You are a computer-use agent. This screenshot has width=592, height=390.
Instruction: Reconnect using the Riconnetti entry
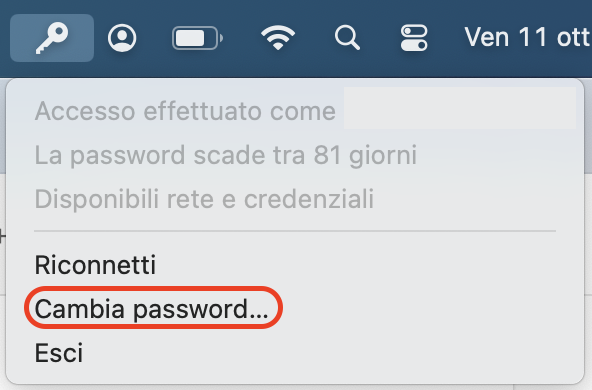(x=95, y=265)
